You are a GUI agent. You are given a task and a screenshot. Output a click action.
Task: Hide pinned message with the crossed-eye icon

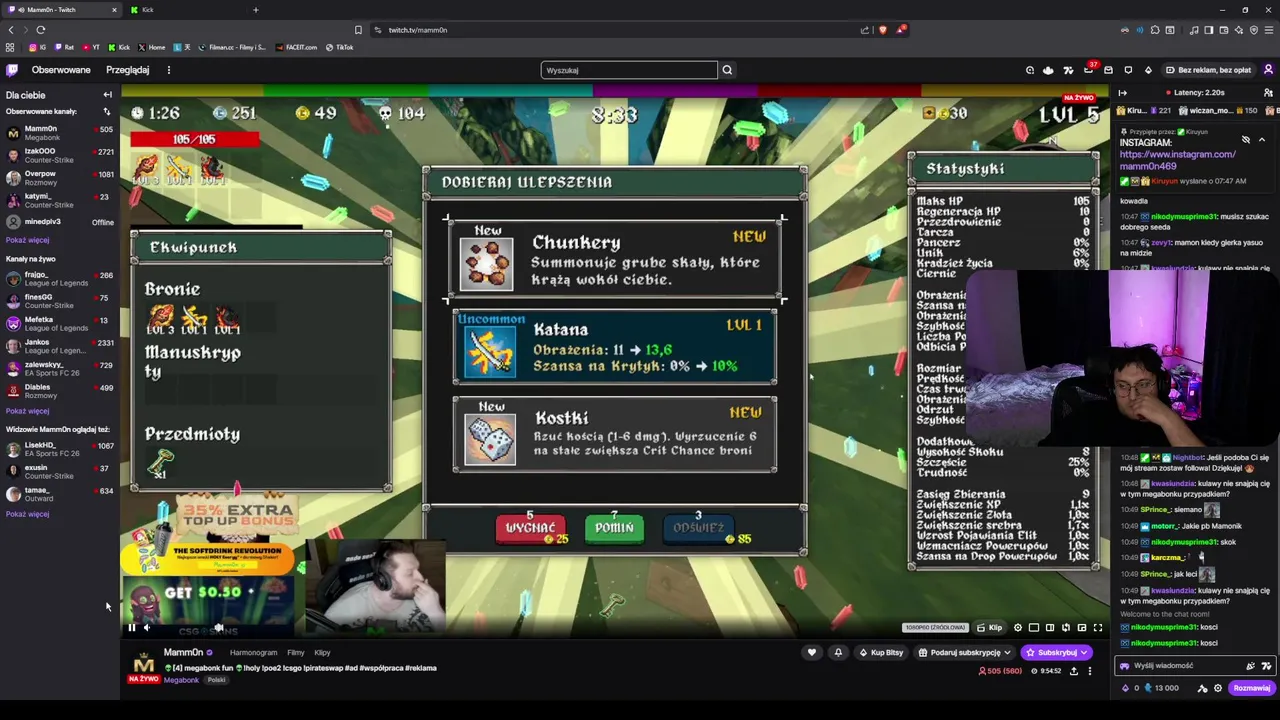(x=1246, y=140)
